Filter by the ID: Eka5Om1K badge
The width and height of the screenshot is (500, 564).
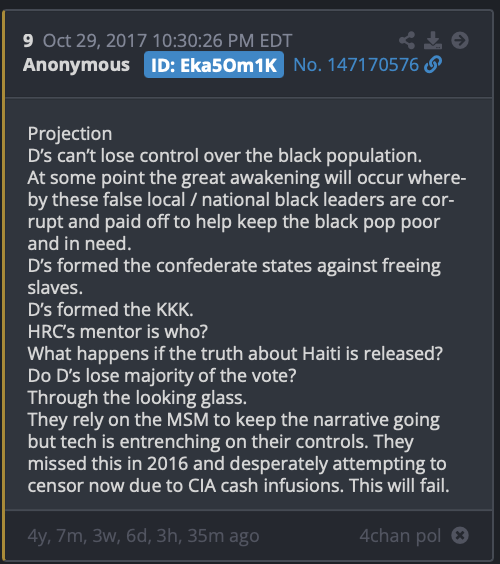[214, 65]
